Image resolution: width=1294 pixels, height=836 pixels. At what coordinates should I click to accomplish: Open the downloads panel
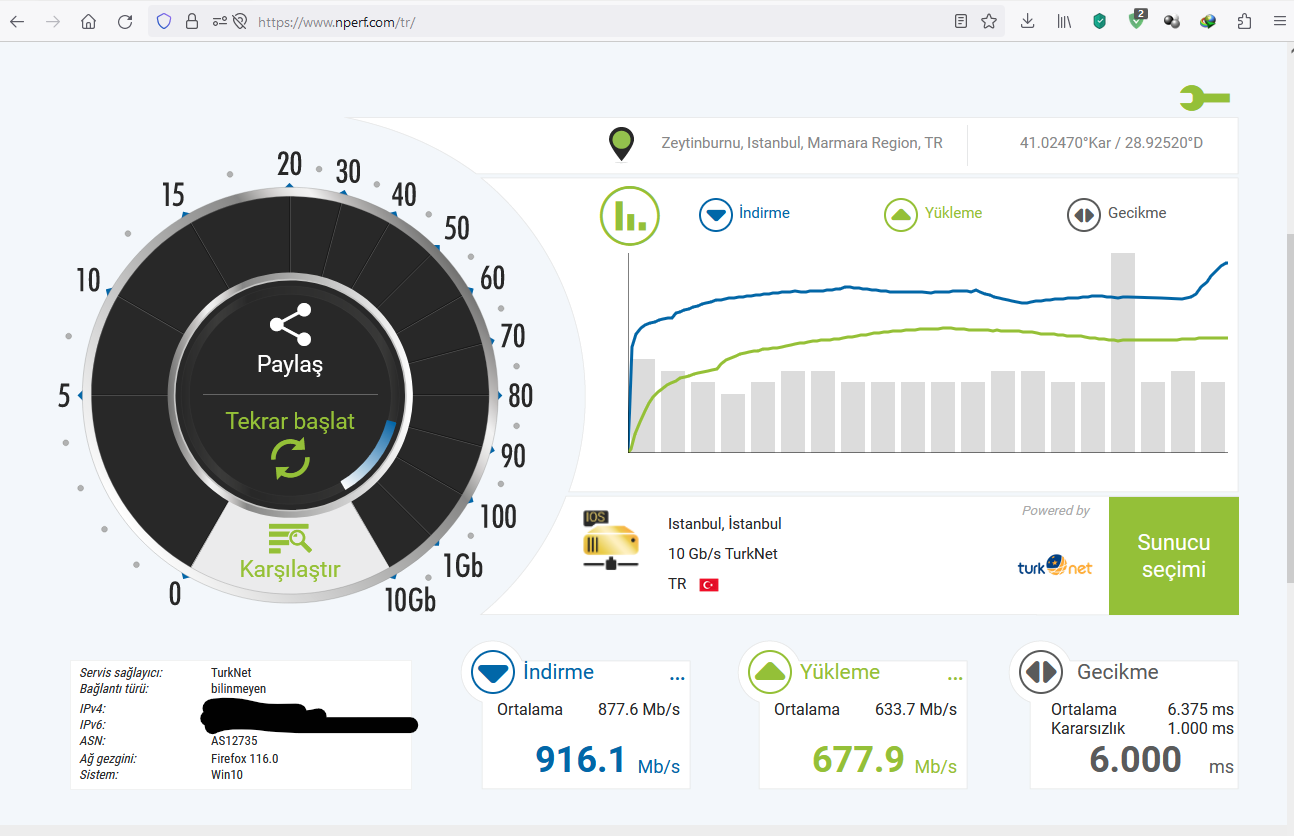pos(1027,21)
